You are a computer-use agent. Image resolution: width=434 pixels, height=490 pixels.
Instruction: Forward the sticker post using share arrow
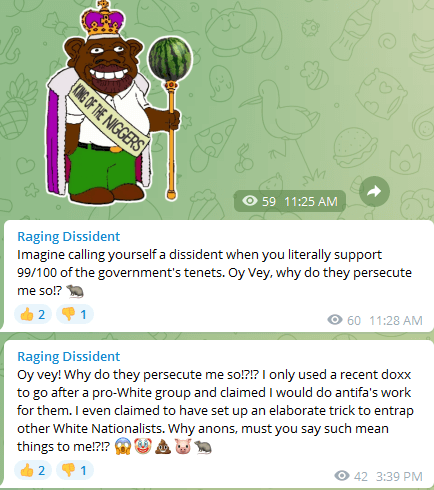(x=374, y=191)
